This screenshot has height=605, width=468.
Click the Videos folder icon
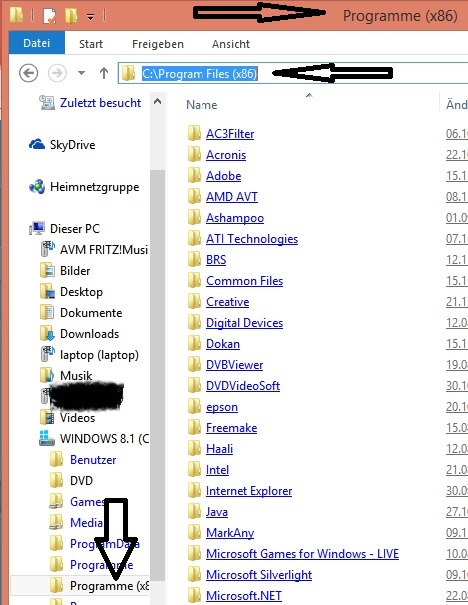47,417
